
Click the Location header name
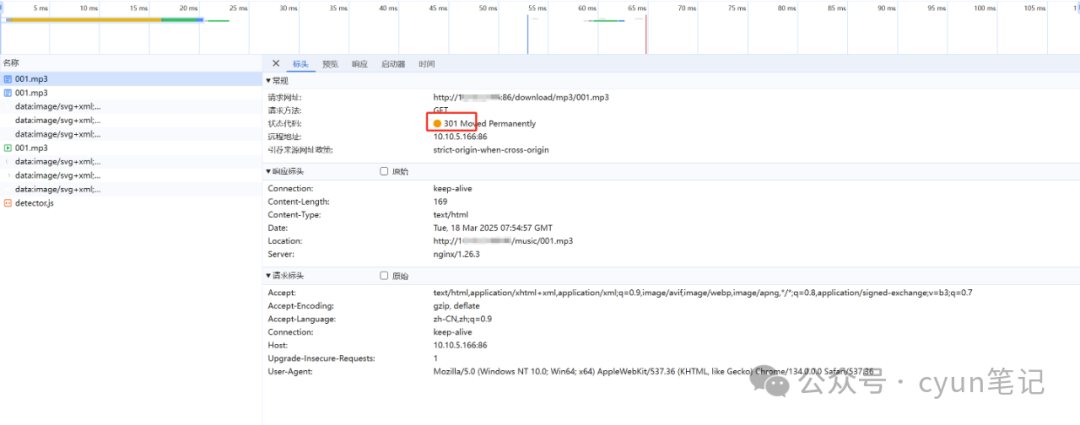(x=284, y=241)
